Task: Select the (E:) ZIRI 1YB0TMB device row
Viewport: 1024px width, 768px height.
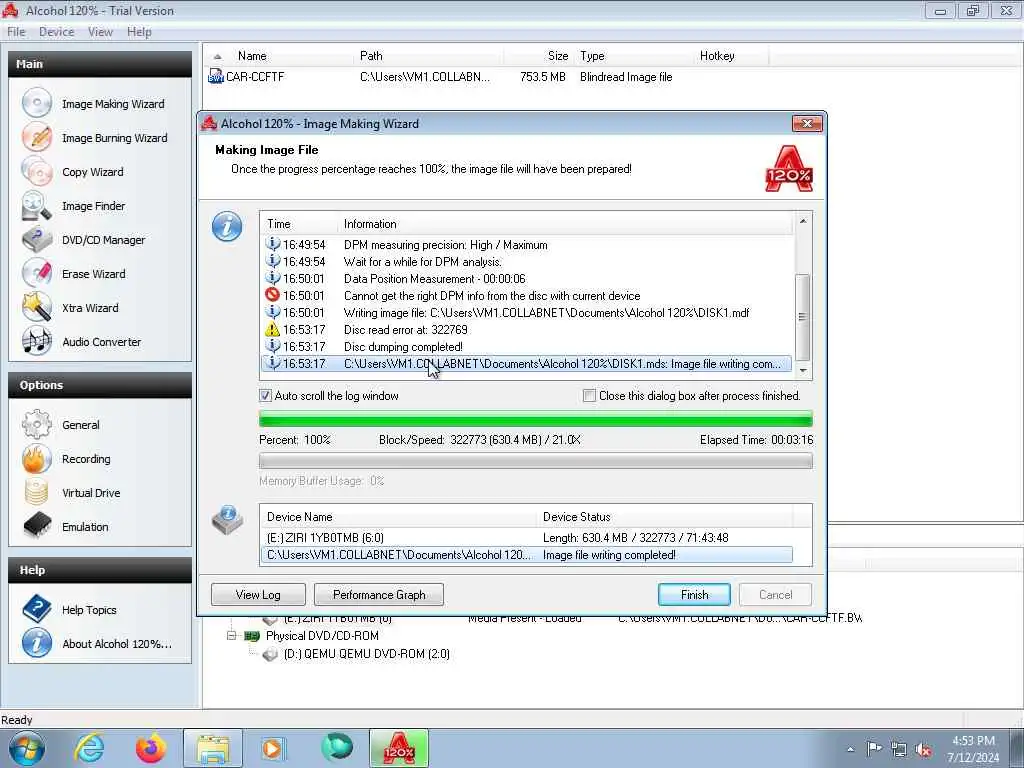Action: click(x=527, y=537)
